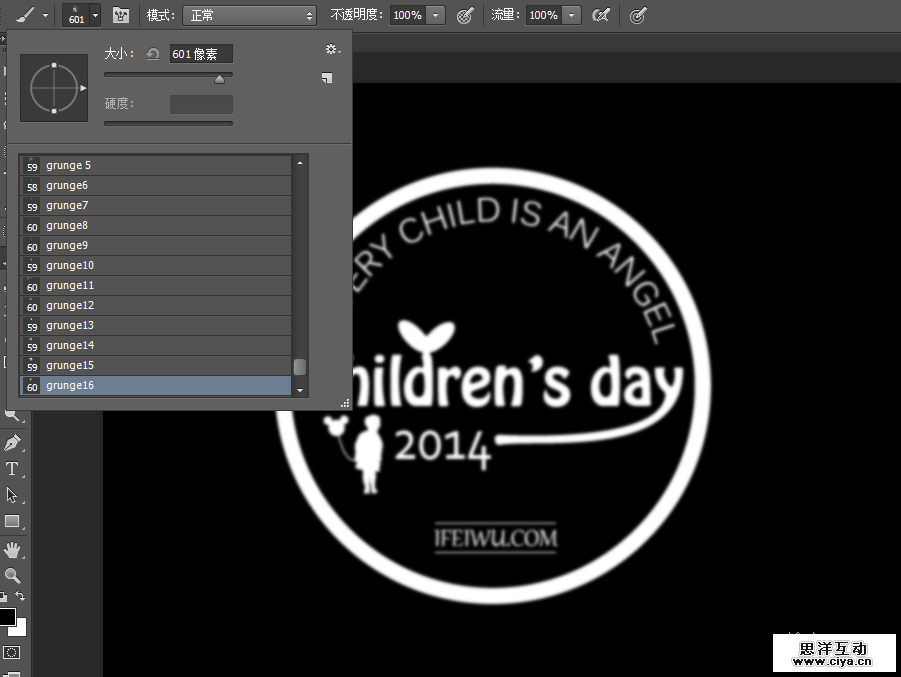Swap foreground and background colors

click(x=20, y=597)
